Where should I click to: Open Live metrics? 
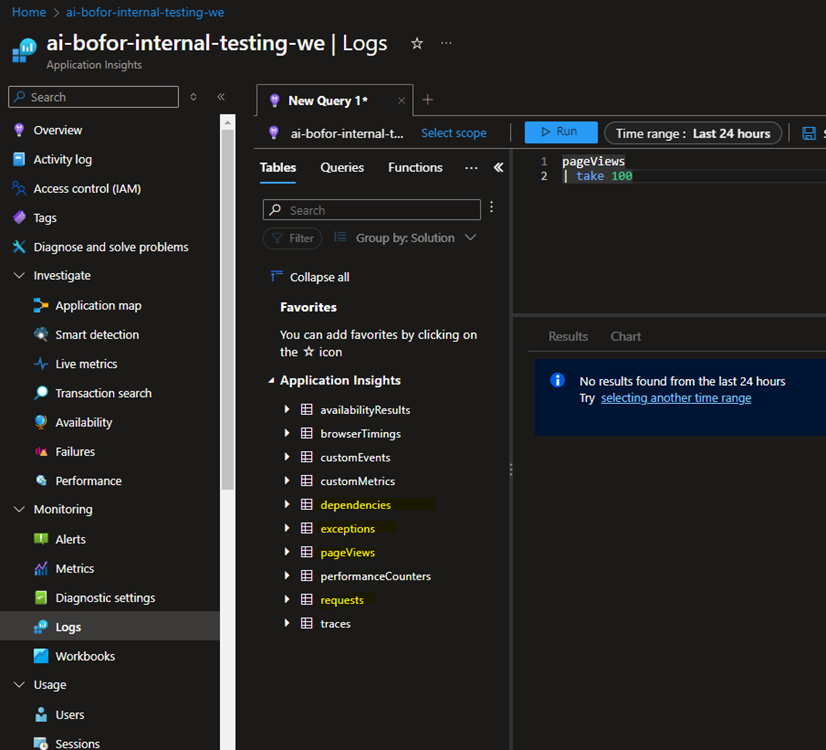click(x=86, y=364)
